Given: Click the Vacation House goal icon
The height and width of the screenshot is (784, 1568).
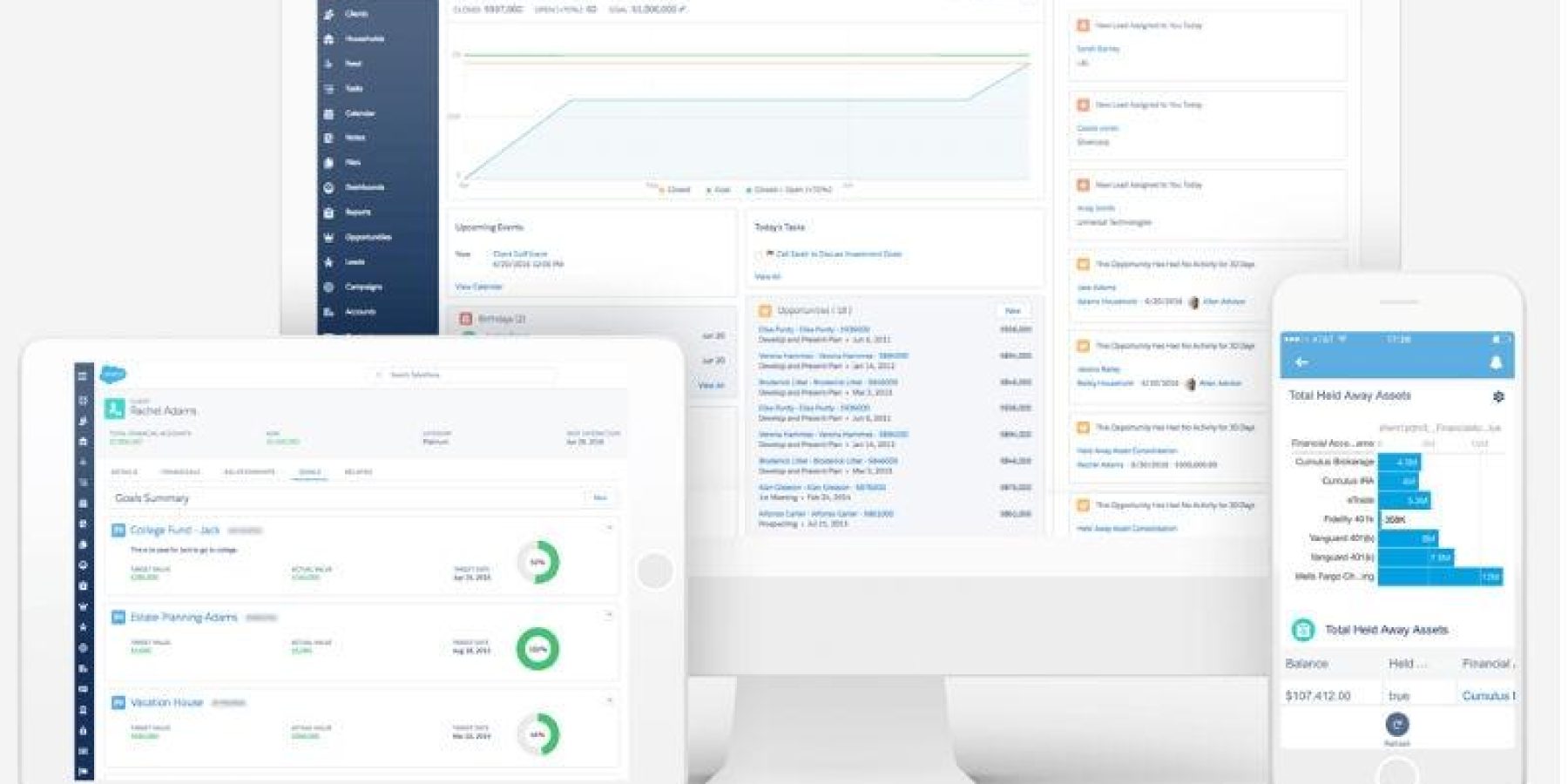Looking at the screenshot, I should (118, 702).
